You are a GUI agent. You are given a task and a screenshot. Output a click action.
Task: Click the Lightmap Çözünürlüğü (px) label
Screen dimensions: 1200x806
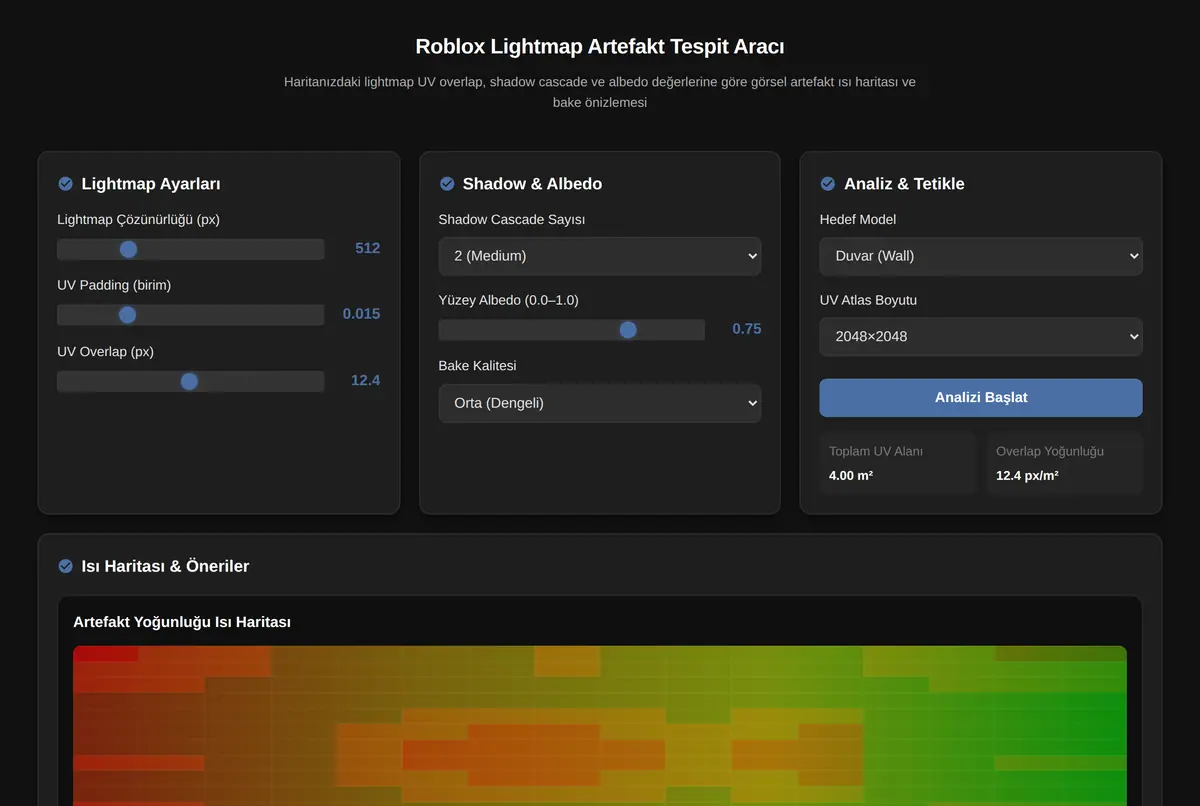pyautogui.click(x=139, y=219)
